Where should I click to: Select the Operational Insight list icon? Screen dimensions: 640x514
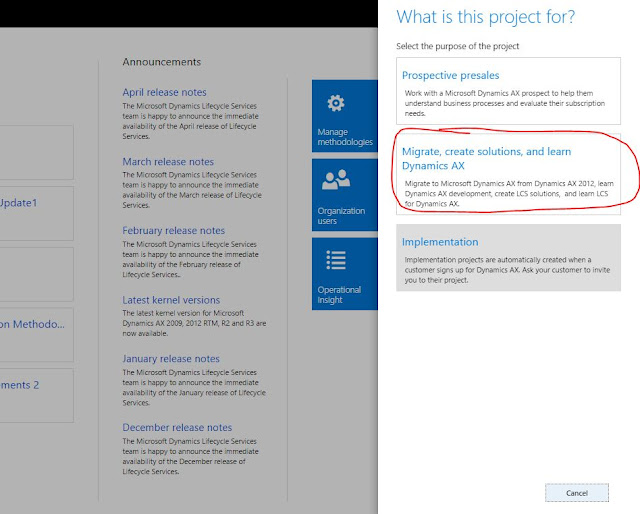(336, 260)
